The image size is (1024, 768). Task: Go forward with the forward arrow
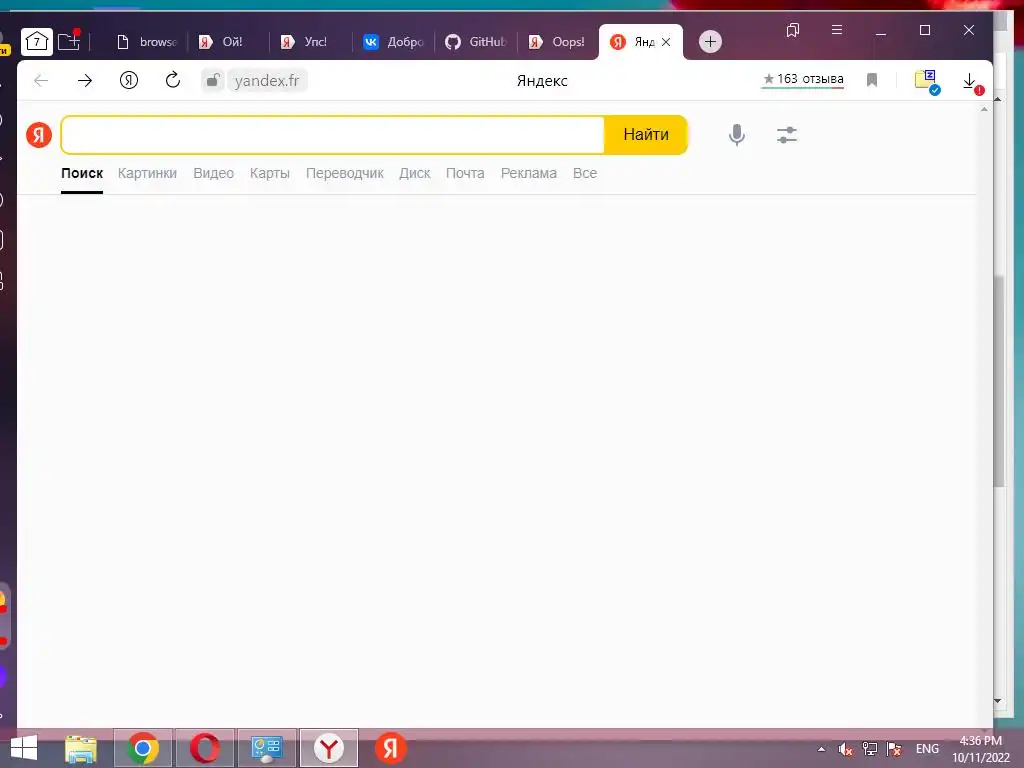[85, 80]
